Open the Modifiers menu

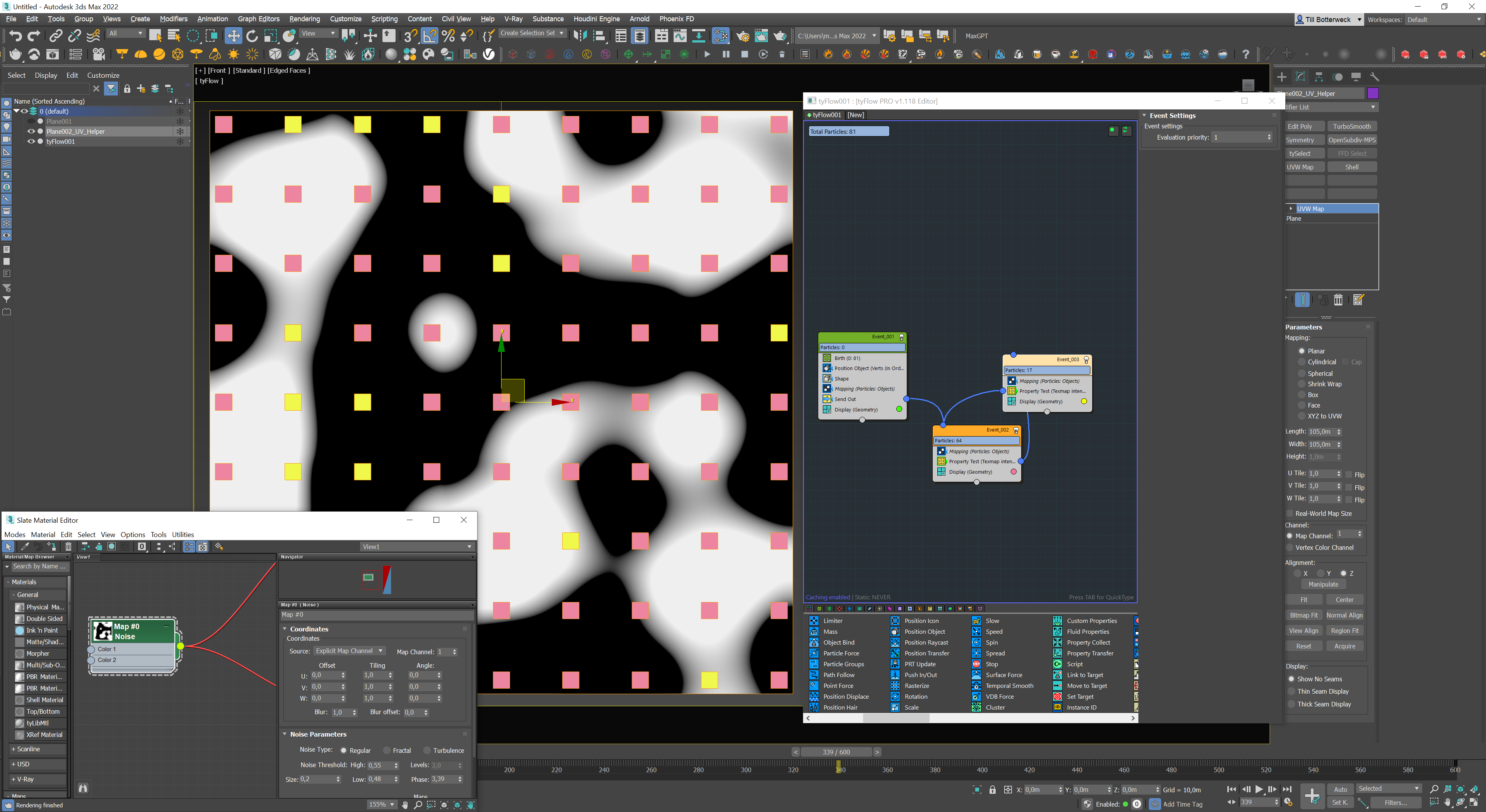[173, 19]
